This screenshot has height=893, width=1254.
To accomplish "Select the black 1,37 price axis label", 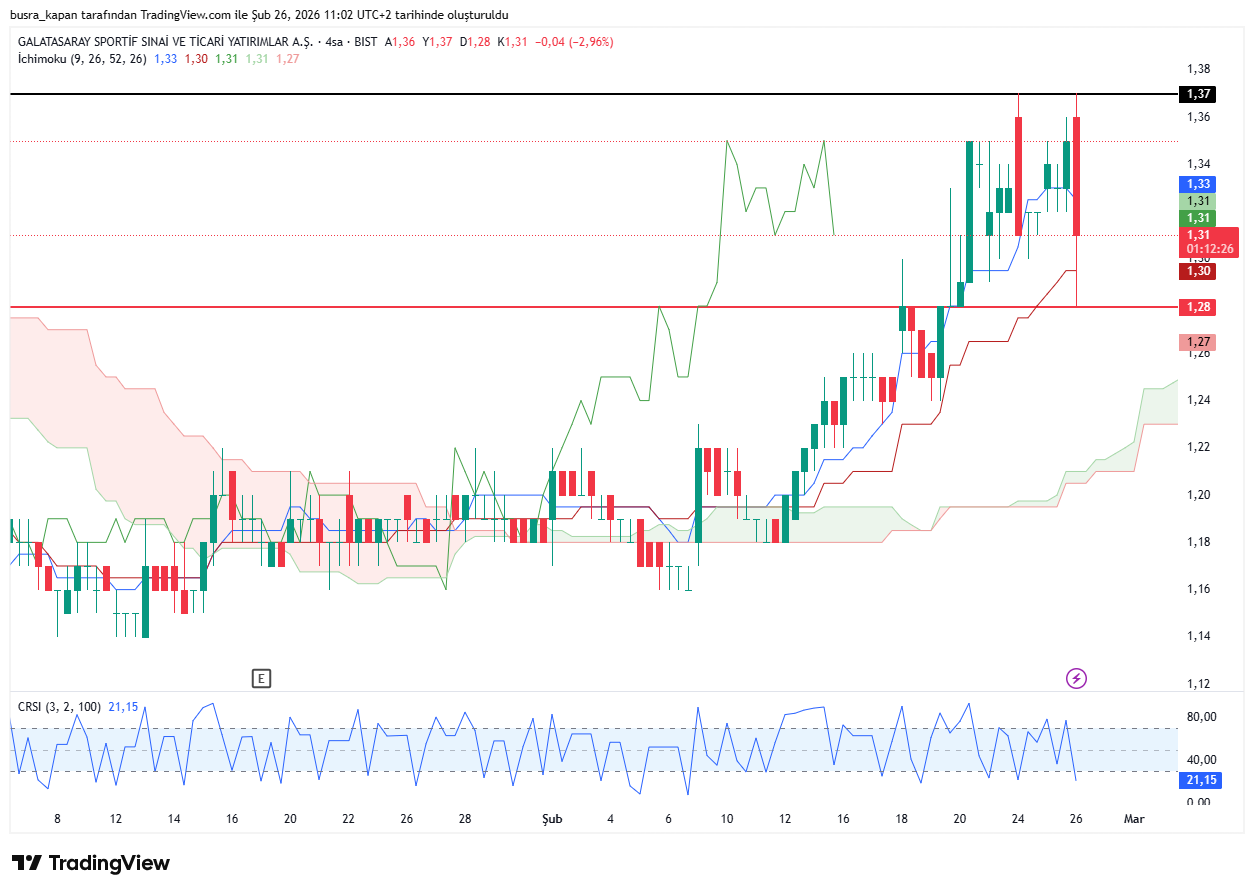I will [1197, 94].
